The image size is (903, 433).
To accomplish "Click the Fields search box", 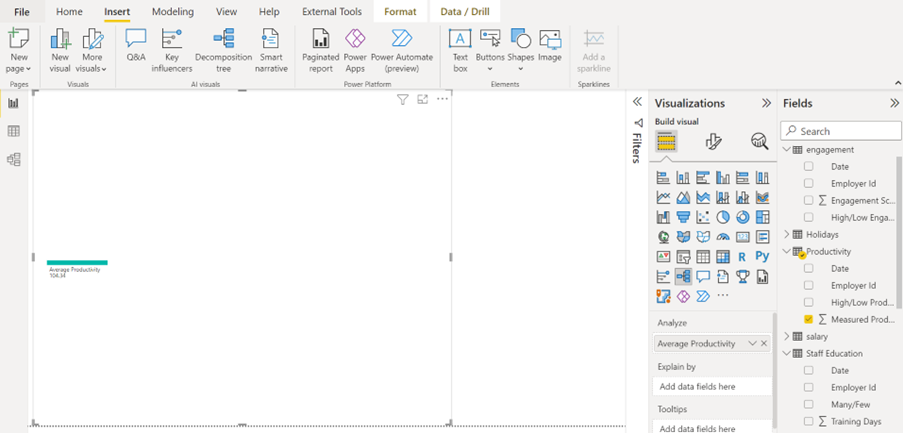I will pos(841,131).
